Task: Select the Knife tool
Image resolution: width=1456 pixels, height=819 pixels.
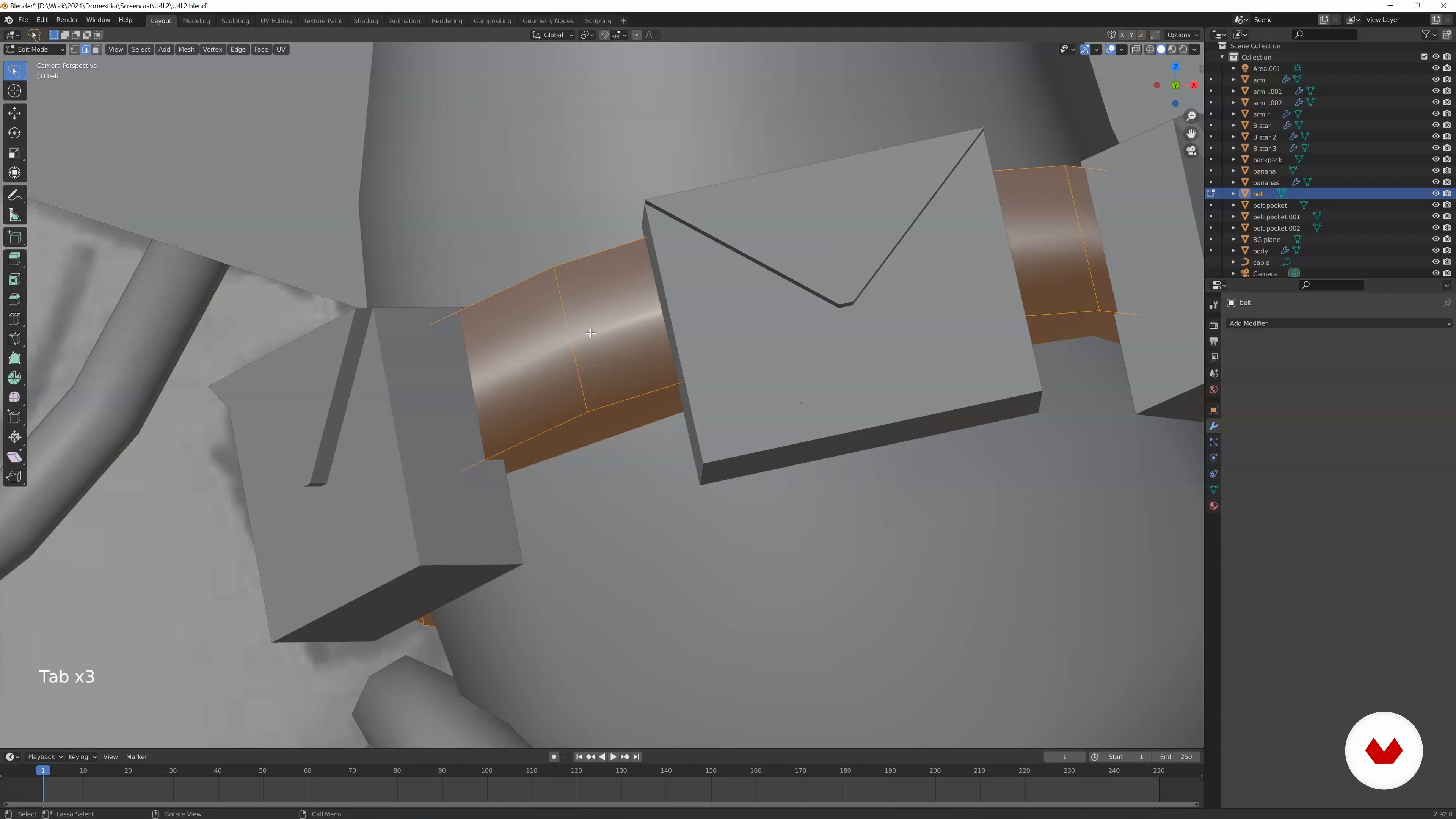Action: [14, 338]
